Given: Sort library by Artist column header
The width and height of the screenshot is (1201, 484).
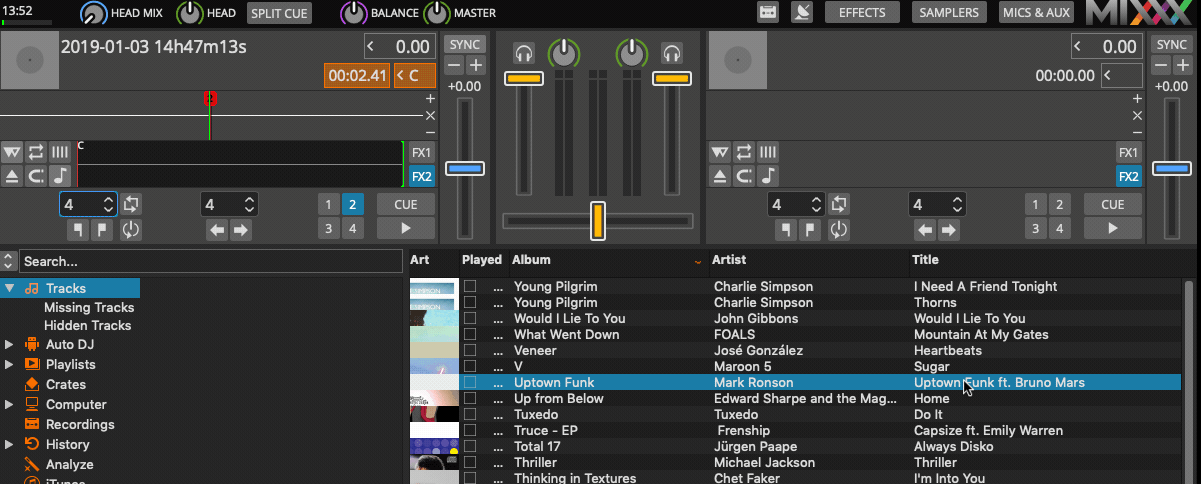Looking at the screenshot, I should 808,260.
